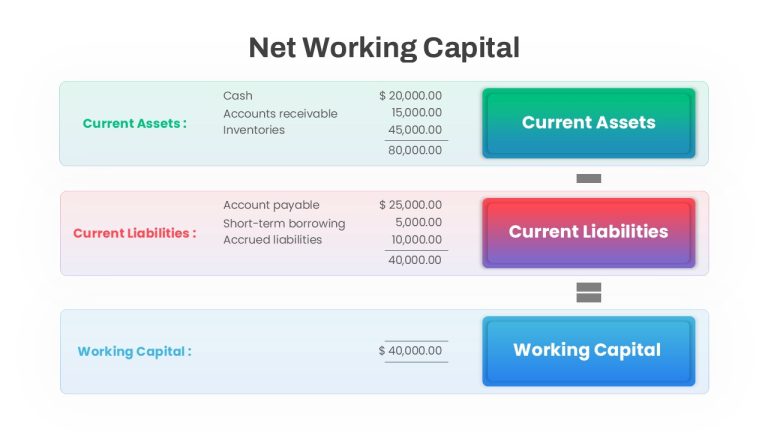Viewport: 768px width, 432px height.
Task: Select the Accounts receivable line item
Action: click(x=280, y=114)
